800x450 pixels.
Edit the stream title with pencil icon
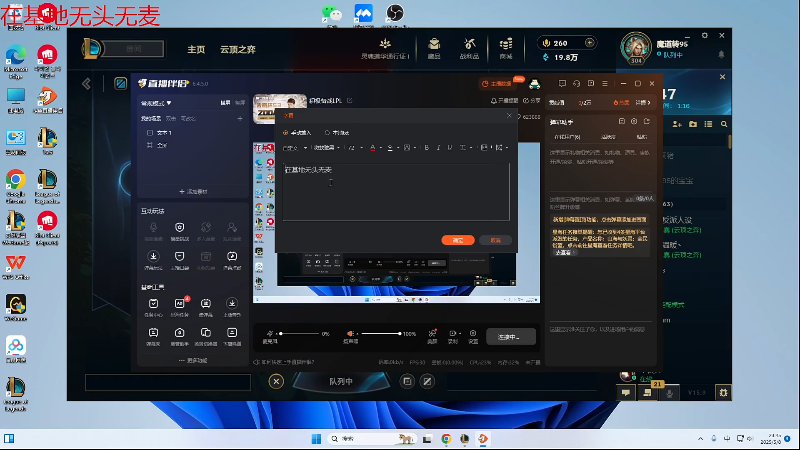349,101
